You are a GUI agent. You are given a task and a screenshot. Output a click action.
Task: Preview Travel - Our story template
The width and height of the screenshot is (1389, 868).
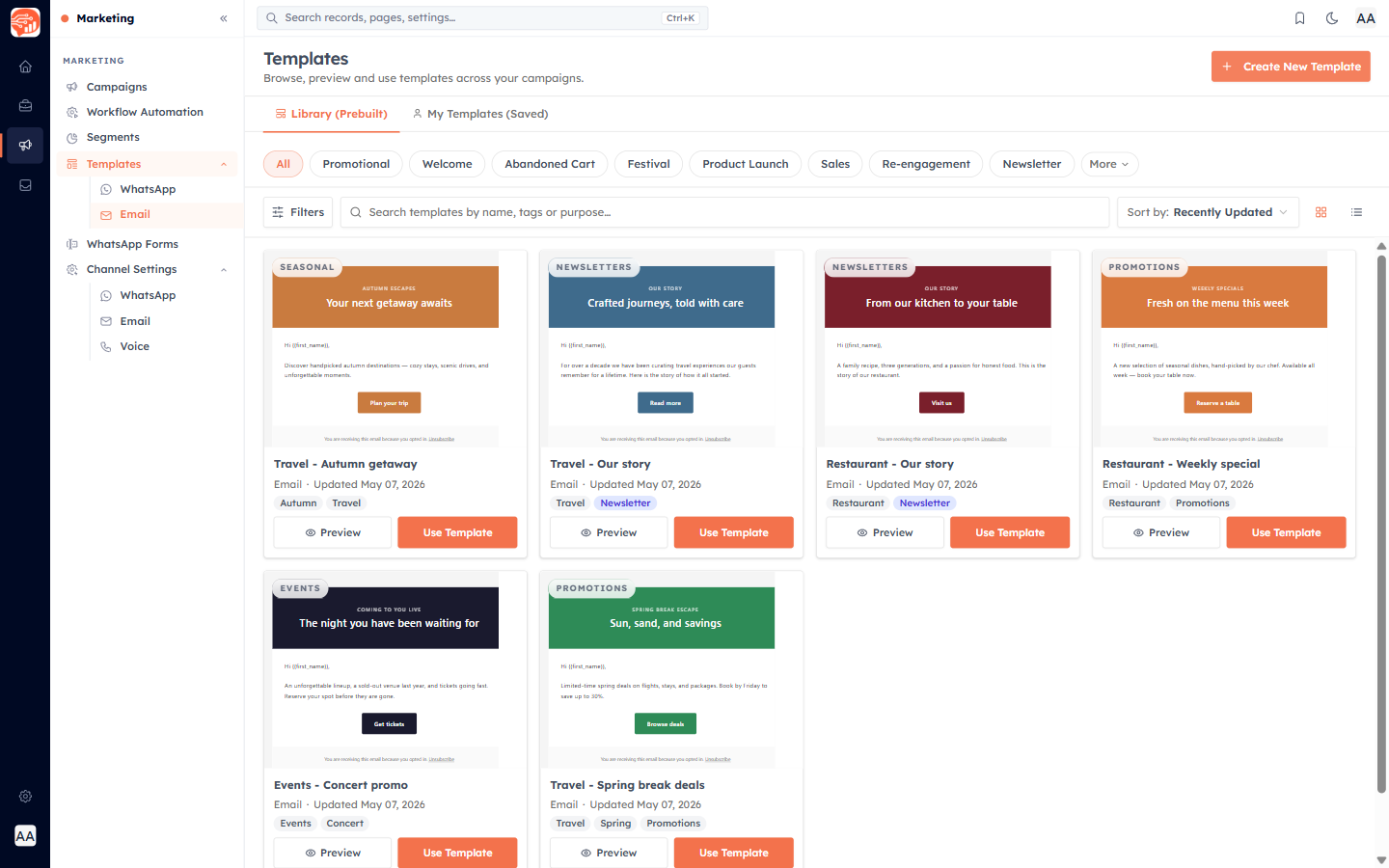[609, 532]
